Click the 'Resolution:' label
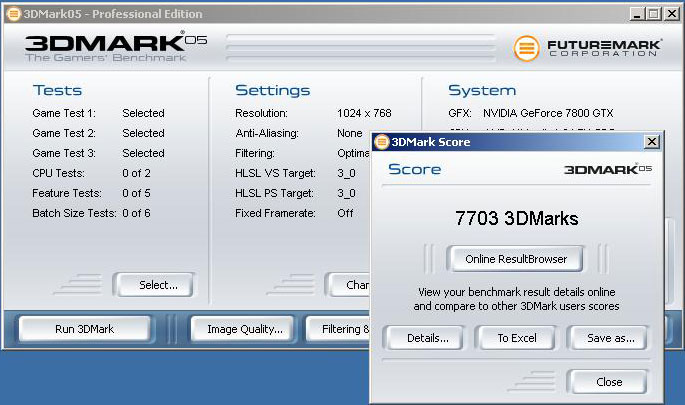This screenshot has width=685, height=405. coord(261,113)
